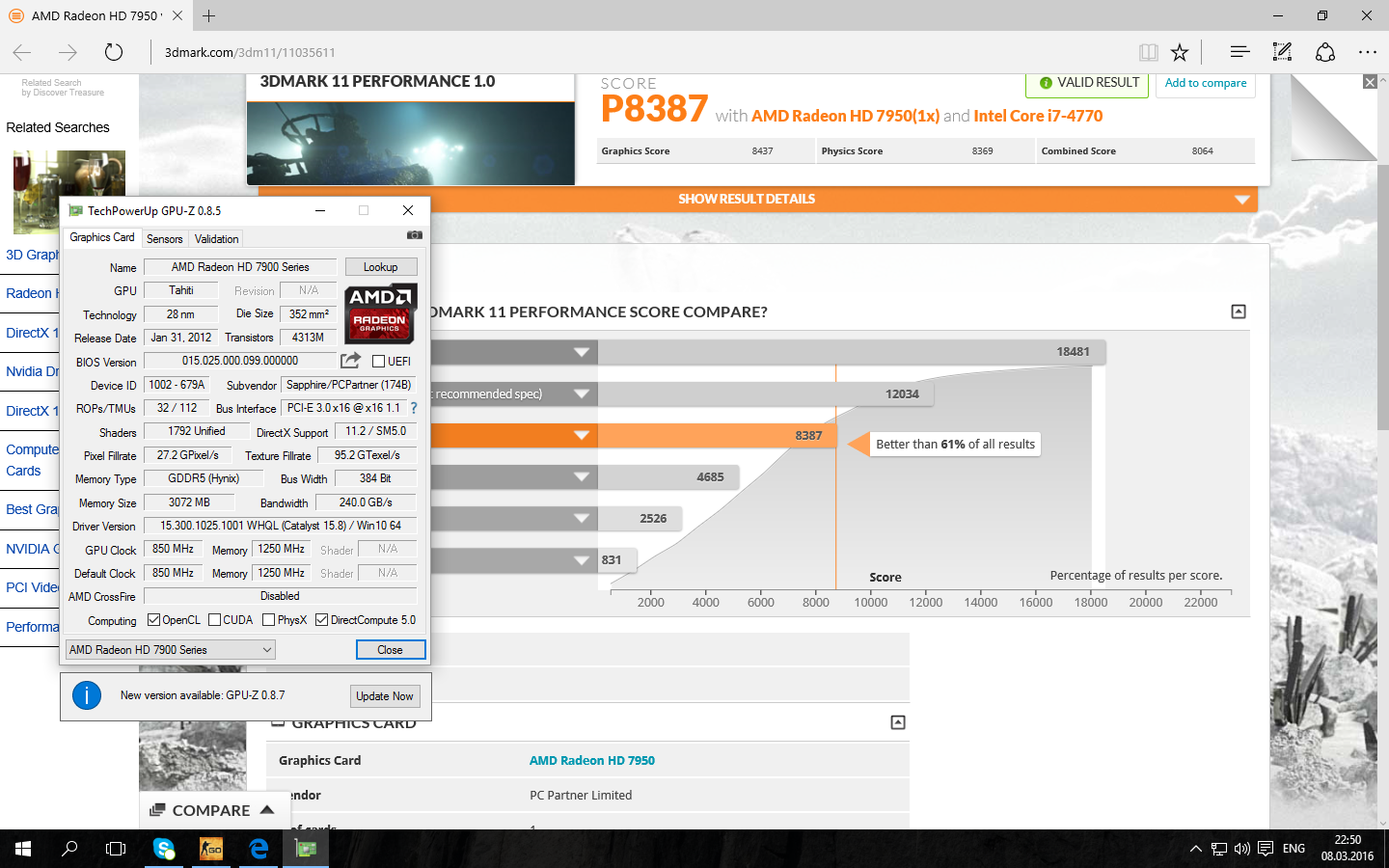The height and width of the screenshot is (868, 1389).
Task: Expand the COMPARE panel
Action: (x=212, y=810)
